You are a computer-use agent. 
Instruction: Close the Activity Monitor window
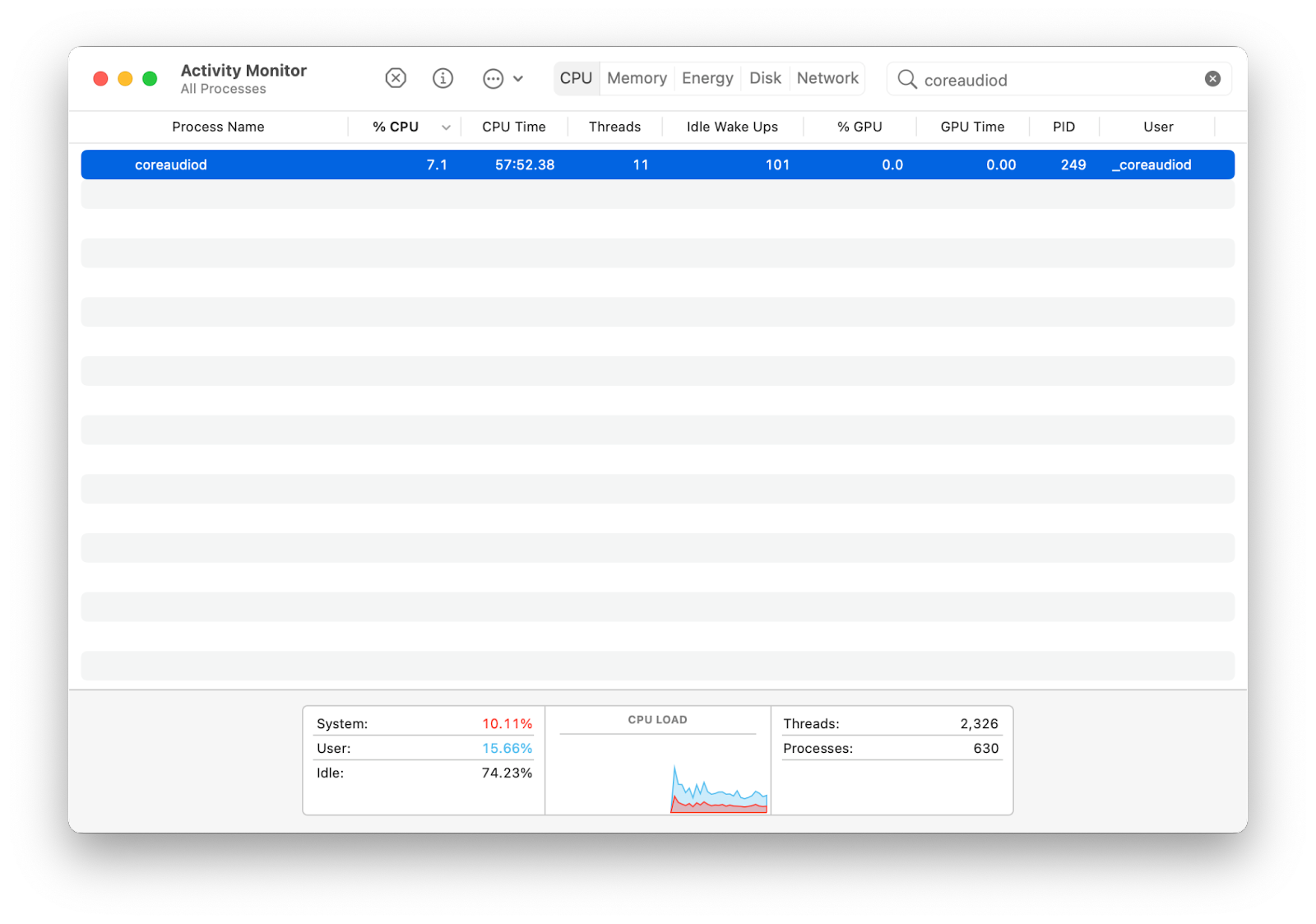pyautogui.click(x=100, y=79)
